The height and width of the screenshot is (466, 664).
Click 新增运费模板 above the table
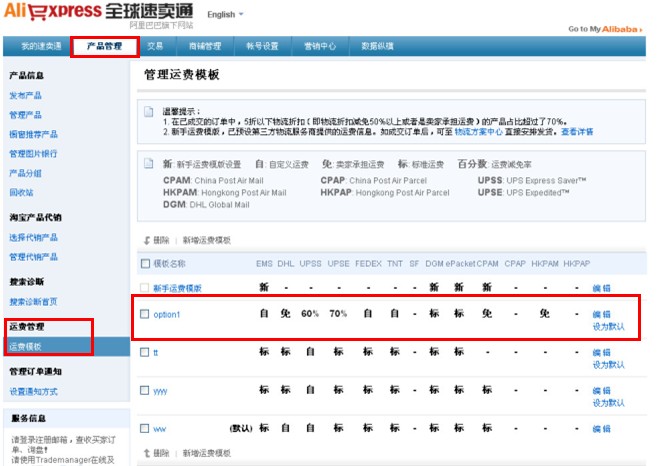pos(207,240)
